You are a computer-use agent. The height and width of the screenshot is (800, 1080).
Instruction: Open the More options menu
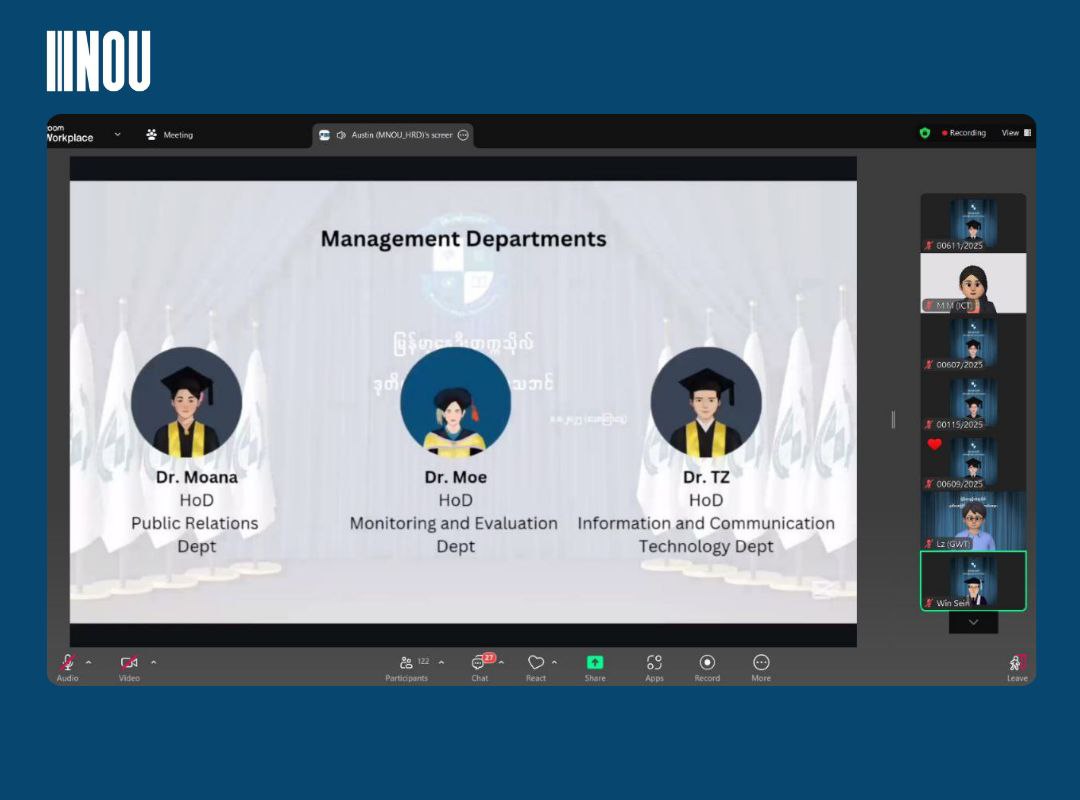(761, 667)
